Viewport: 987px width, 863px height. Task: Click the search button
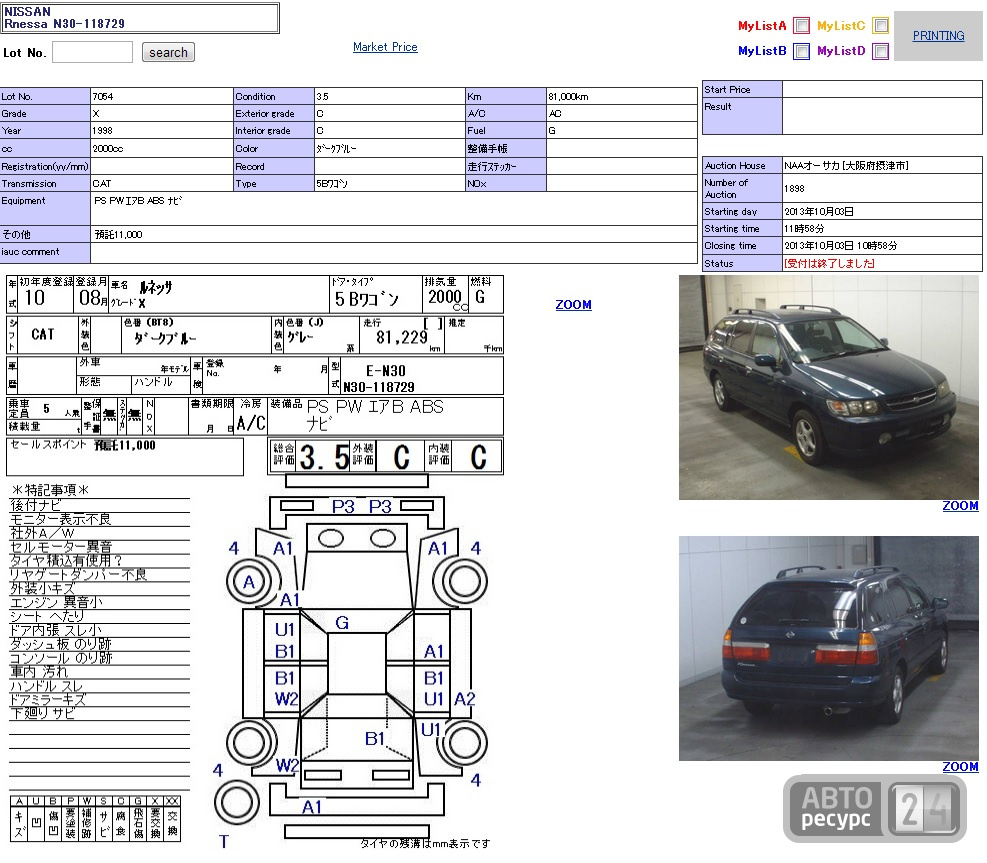coord(168,52)
